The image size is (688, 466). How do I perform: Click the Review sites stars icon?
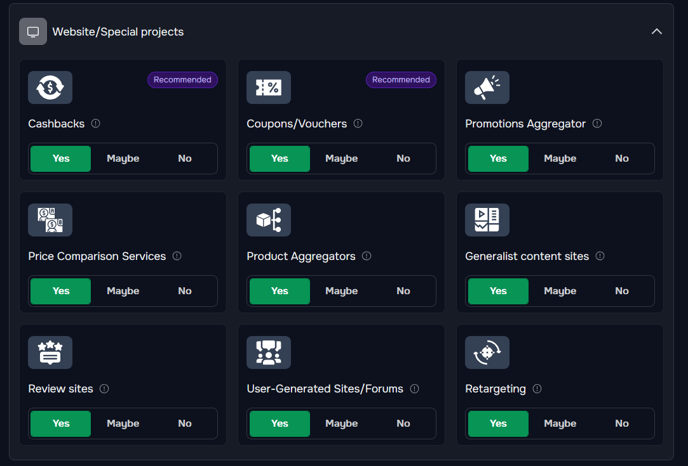point(50,352)
